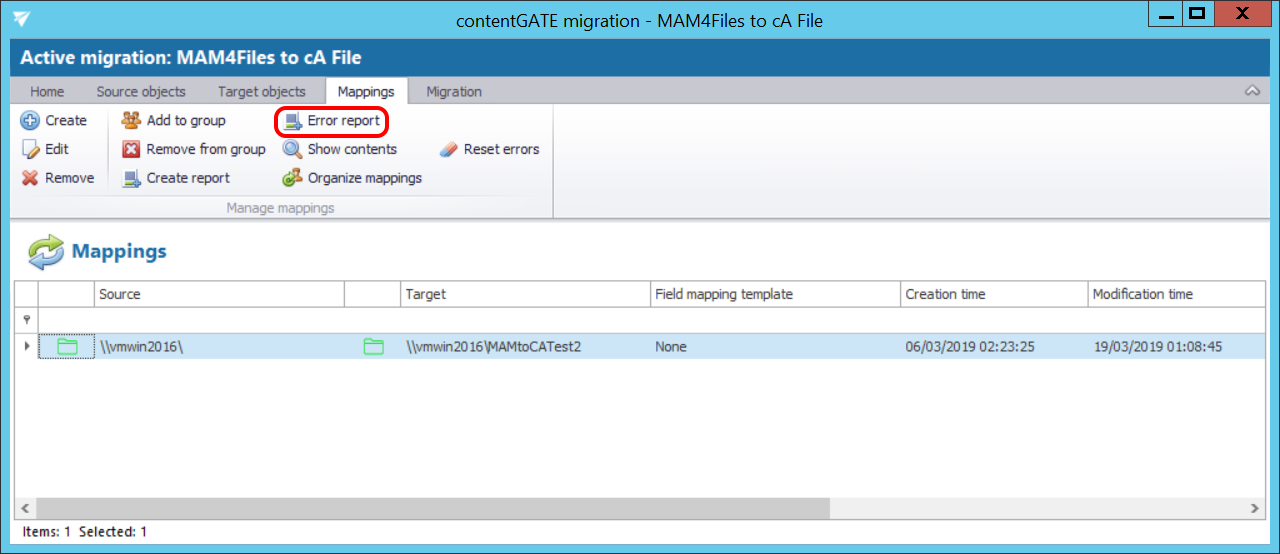Open the Source objects tab
The image size is (1280, 554).
[x=141, y=91]
